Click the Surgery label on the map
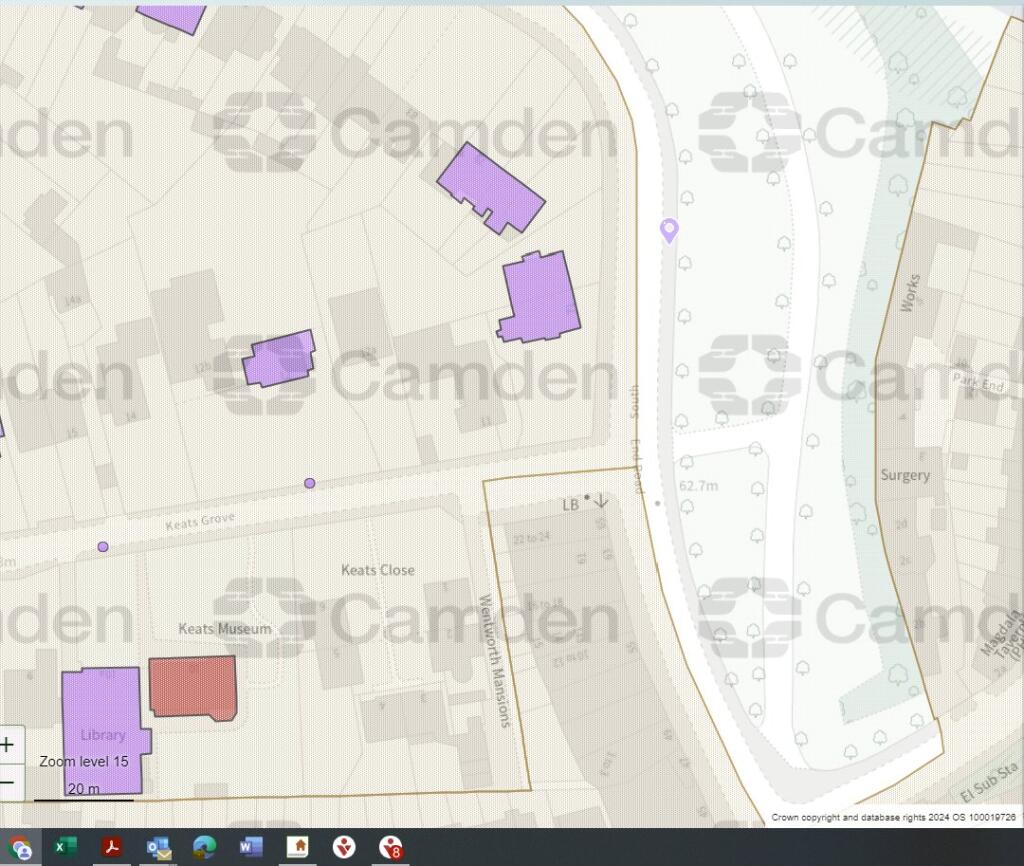The image size is (1024, 866). coord(905,476)
